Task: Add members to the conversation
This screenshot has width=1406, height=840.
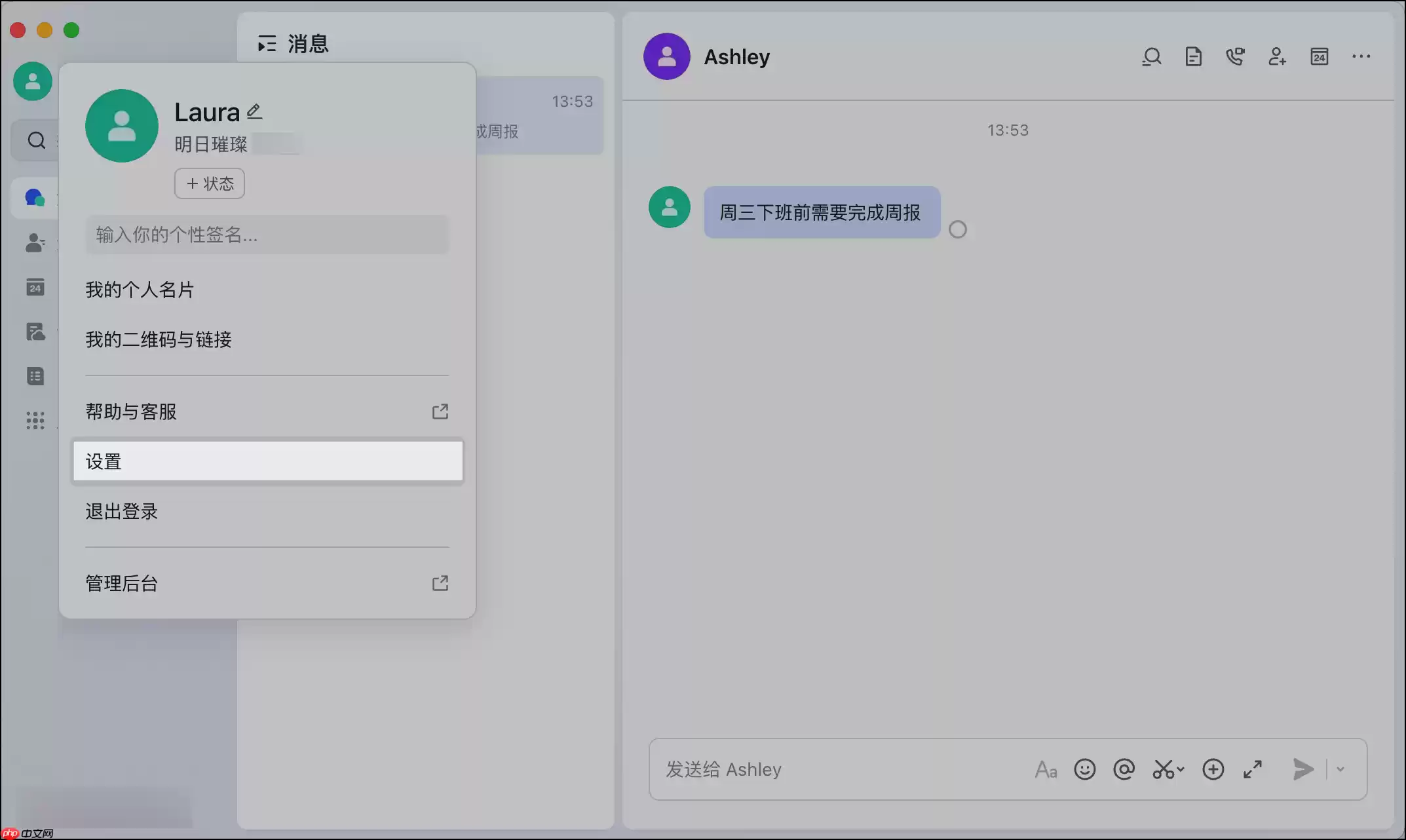Action: [x=1278, y=56]
